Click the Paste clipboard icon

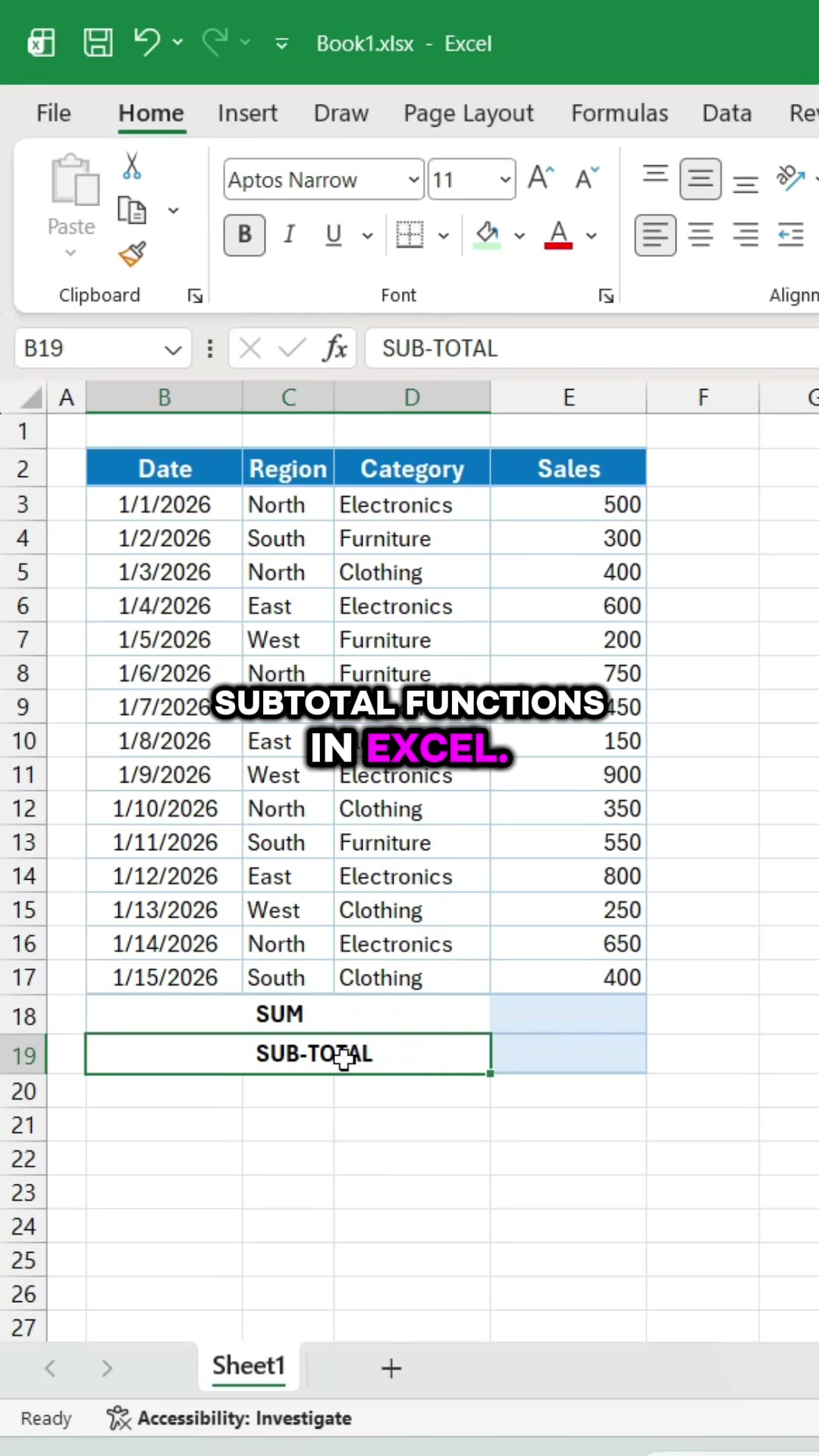[74, 180]
